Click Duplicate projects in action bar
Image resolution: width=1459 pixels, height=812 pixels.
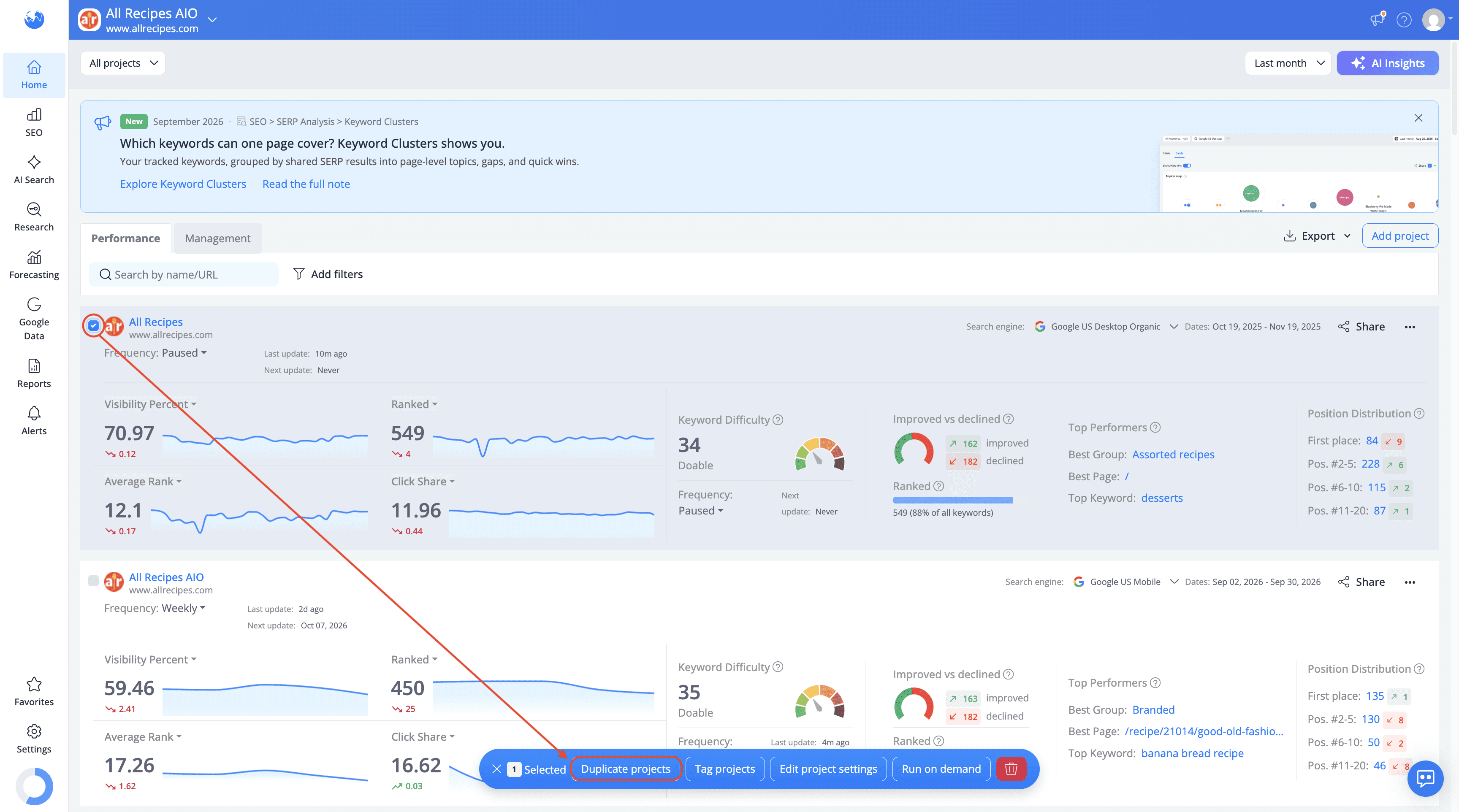pos(625,769)
